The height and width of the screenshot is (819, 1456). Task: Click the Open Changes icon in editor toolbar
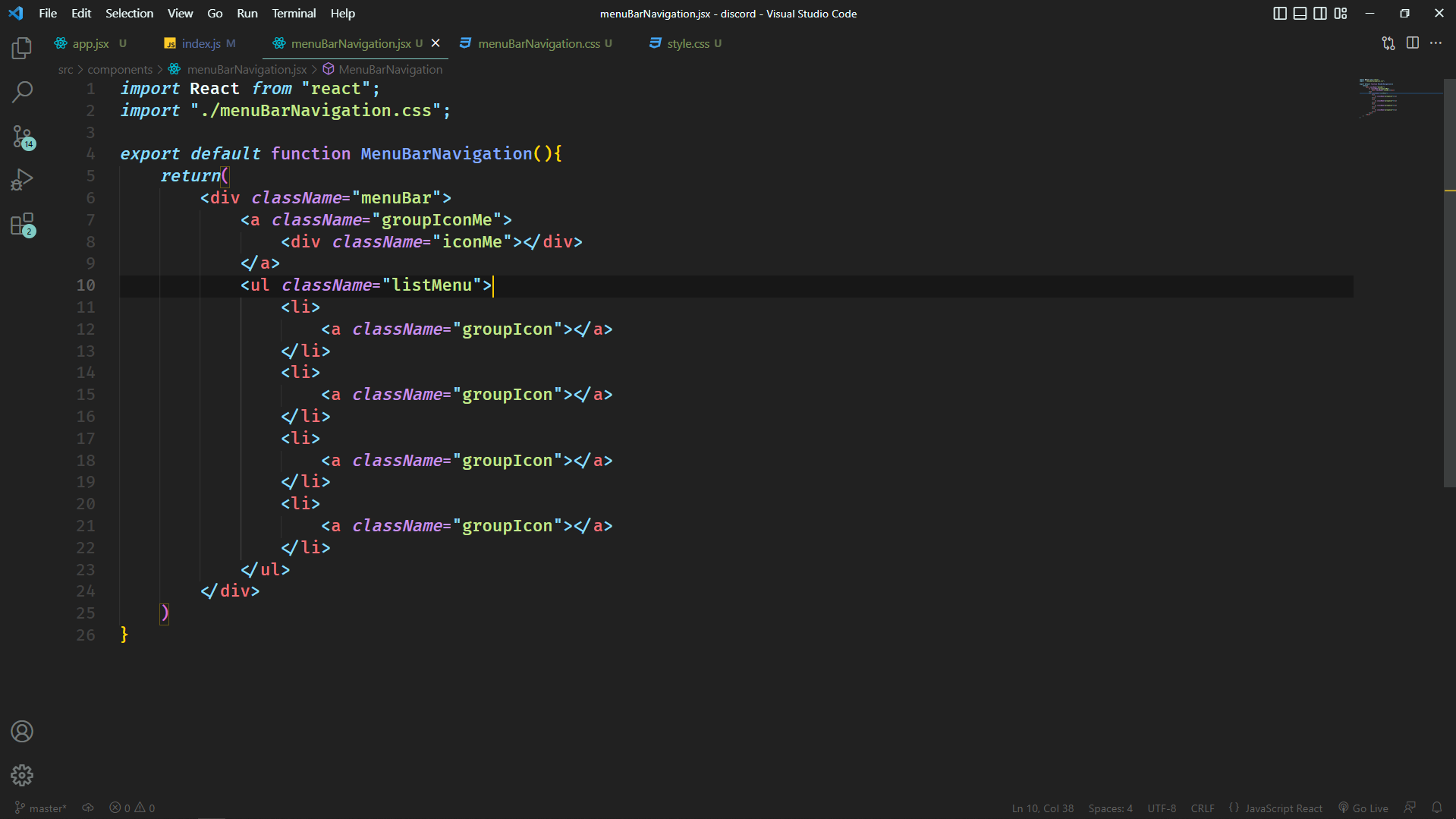(x=1388, y=43)
